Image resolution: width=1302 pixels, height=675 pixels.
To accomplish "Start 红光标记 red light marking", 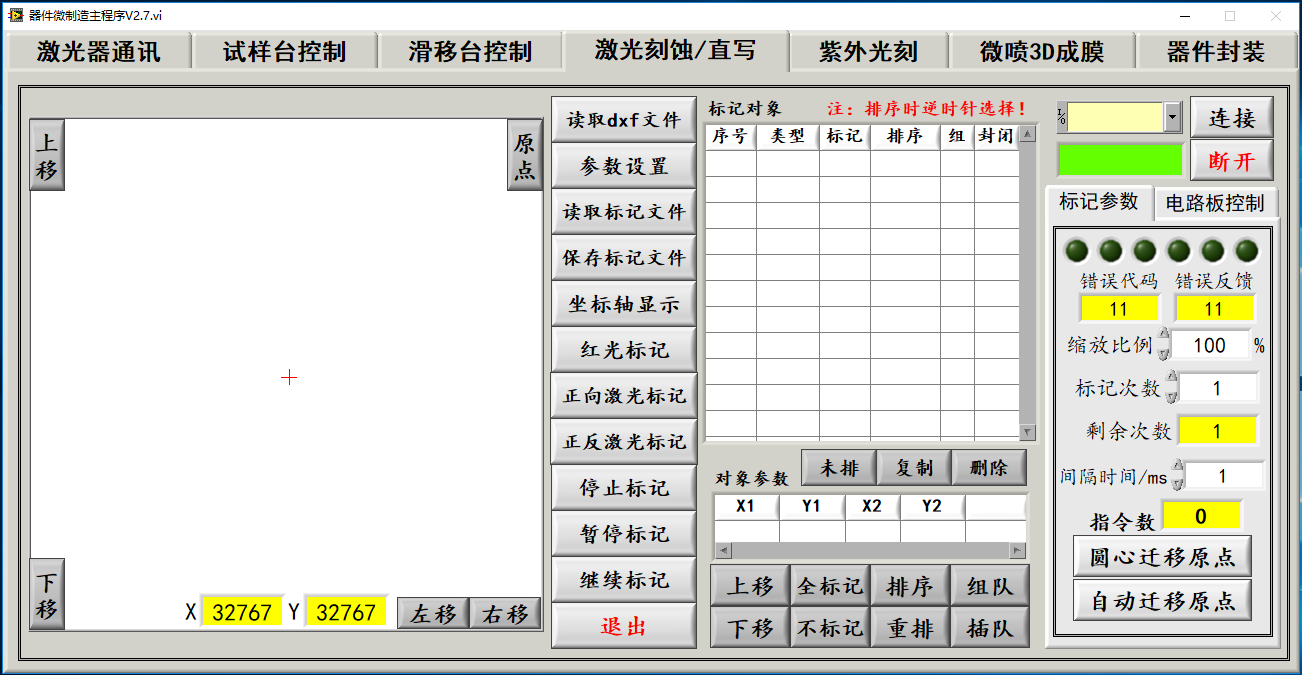I will click(624, 350).
